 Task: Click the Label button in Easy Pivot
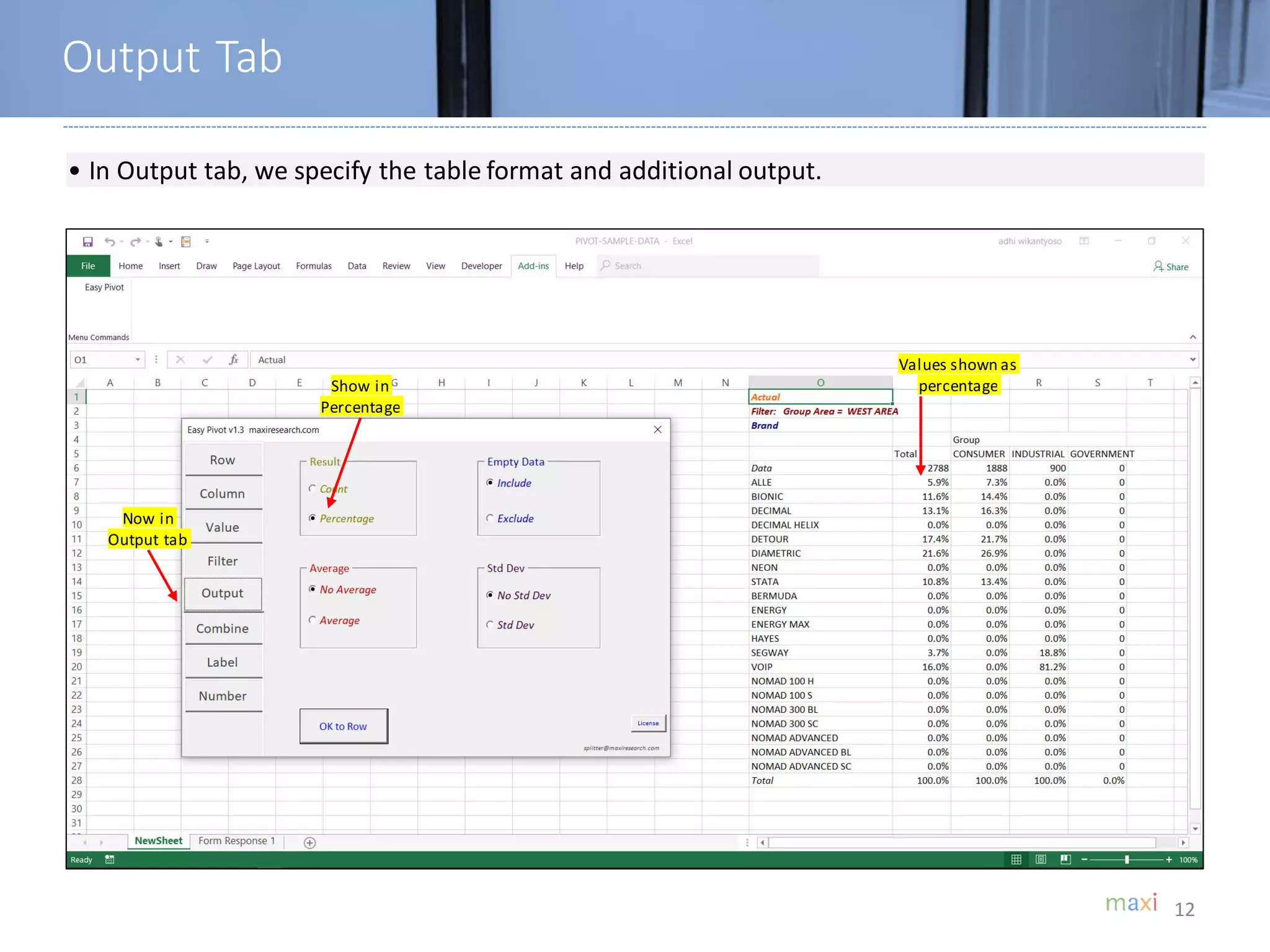tap(223, 662)
